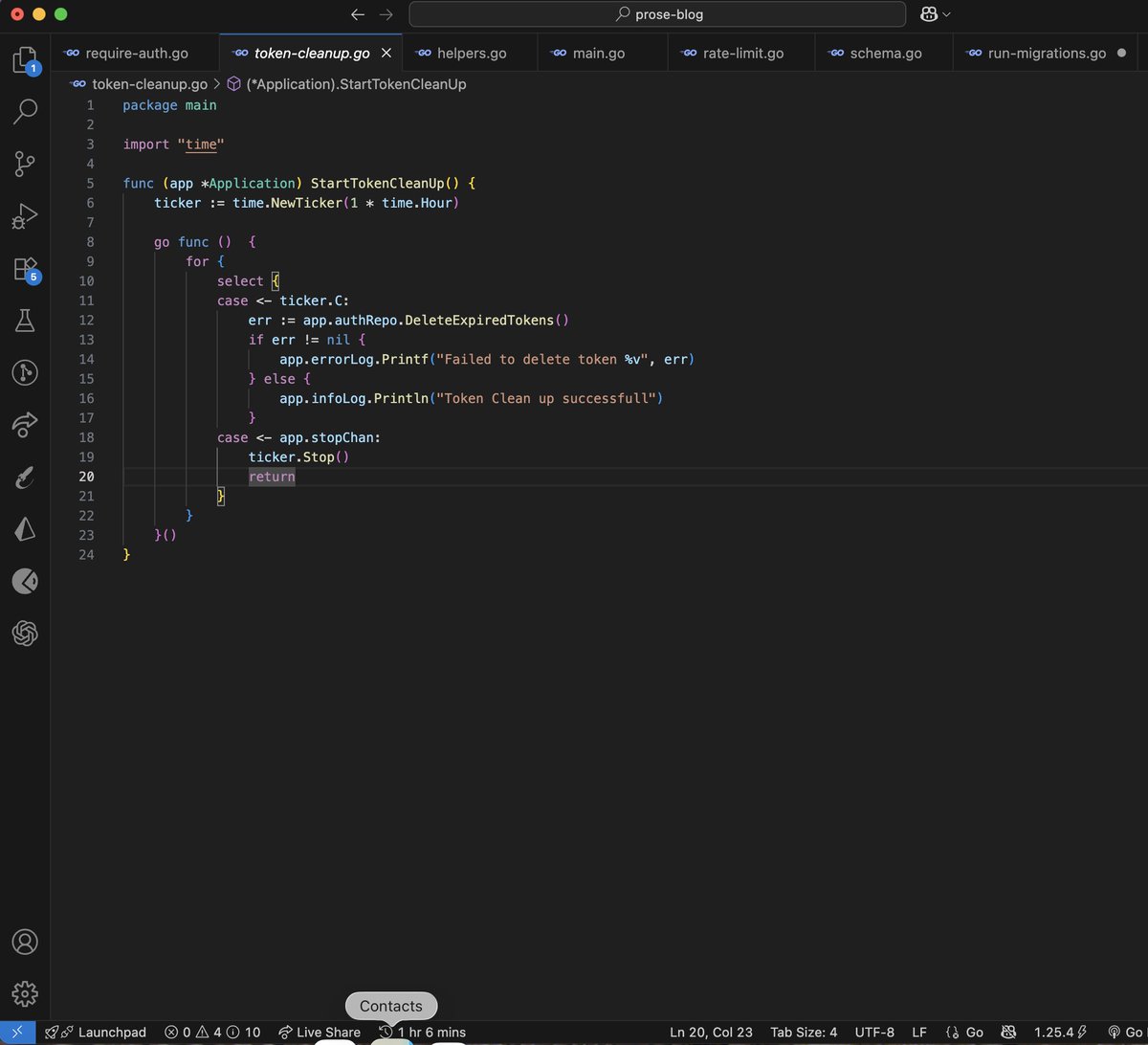Click Ln 20, Col 23 to go to line
The height and width of the screenshot is (1045, 1148).
(711, 1033)
